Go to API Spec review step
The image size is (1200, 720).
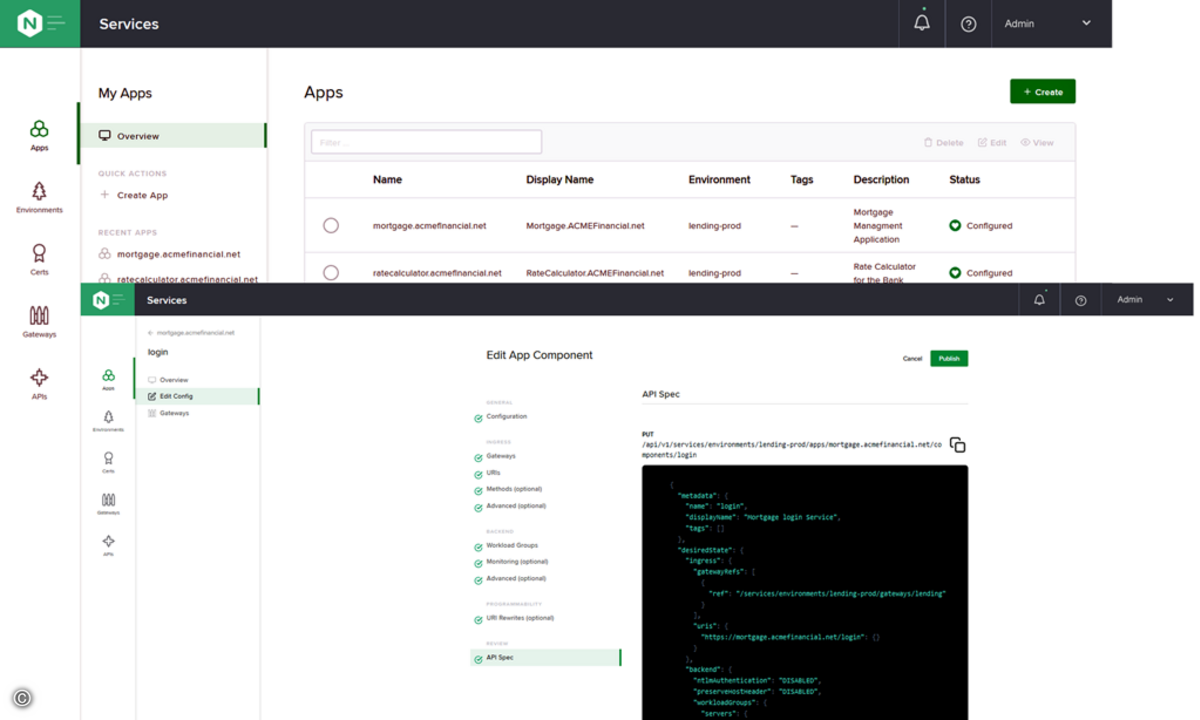pos(546,658)
